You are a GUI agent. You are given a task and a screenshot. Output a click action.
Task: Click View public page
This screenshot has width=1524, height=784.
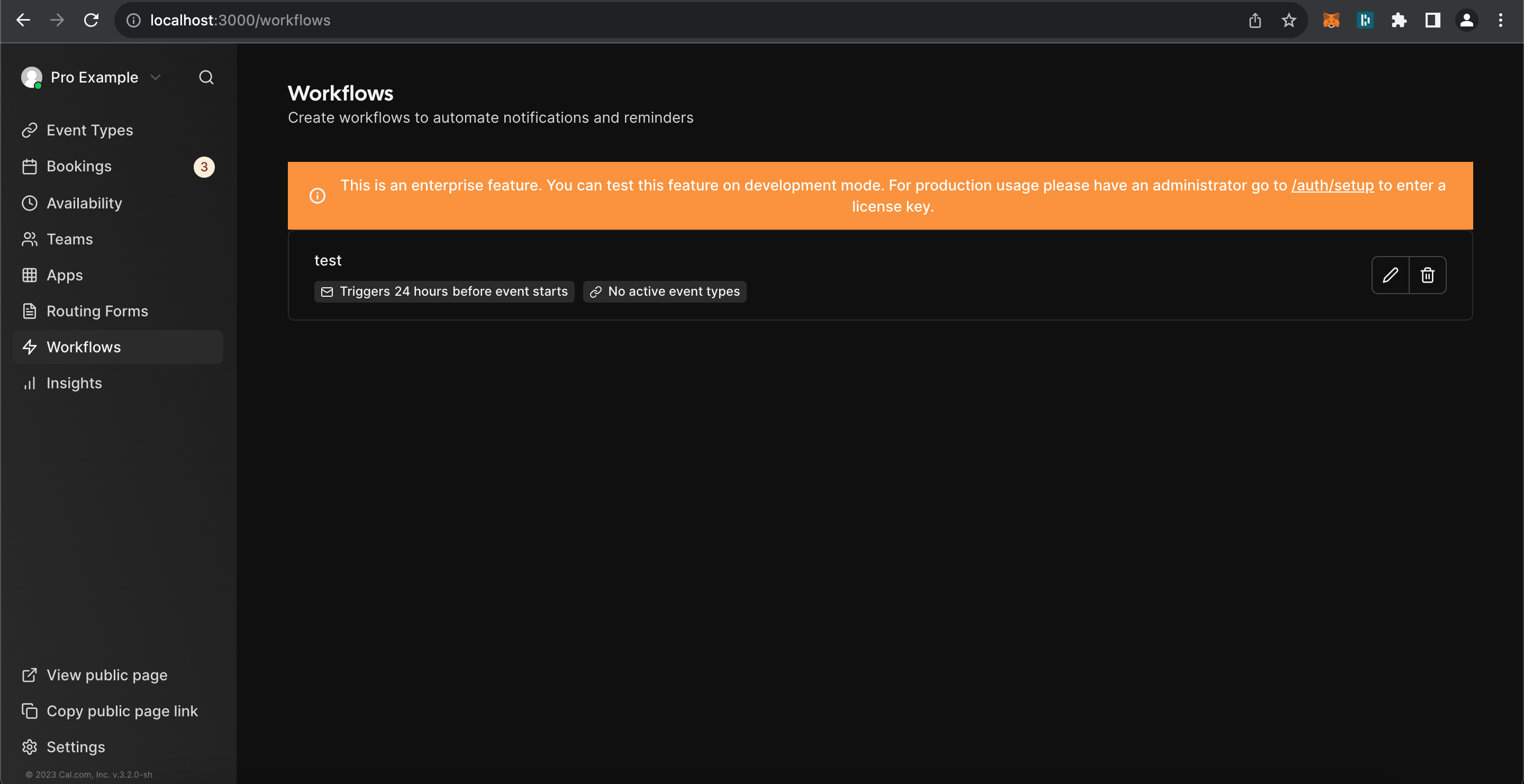click(x=106, y=674)
